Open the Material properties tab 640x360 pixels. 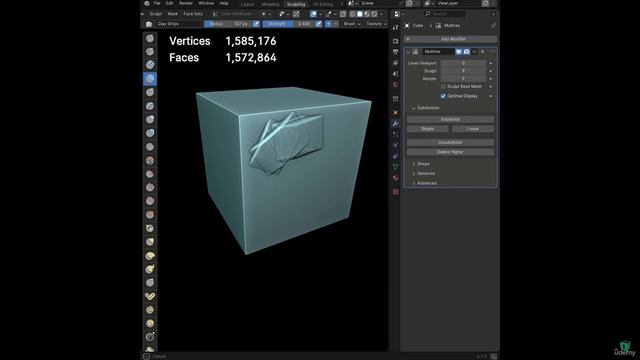pos(395,178)
